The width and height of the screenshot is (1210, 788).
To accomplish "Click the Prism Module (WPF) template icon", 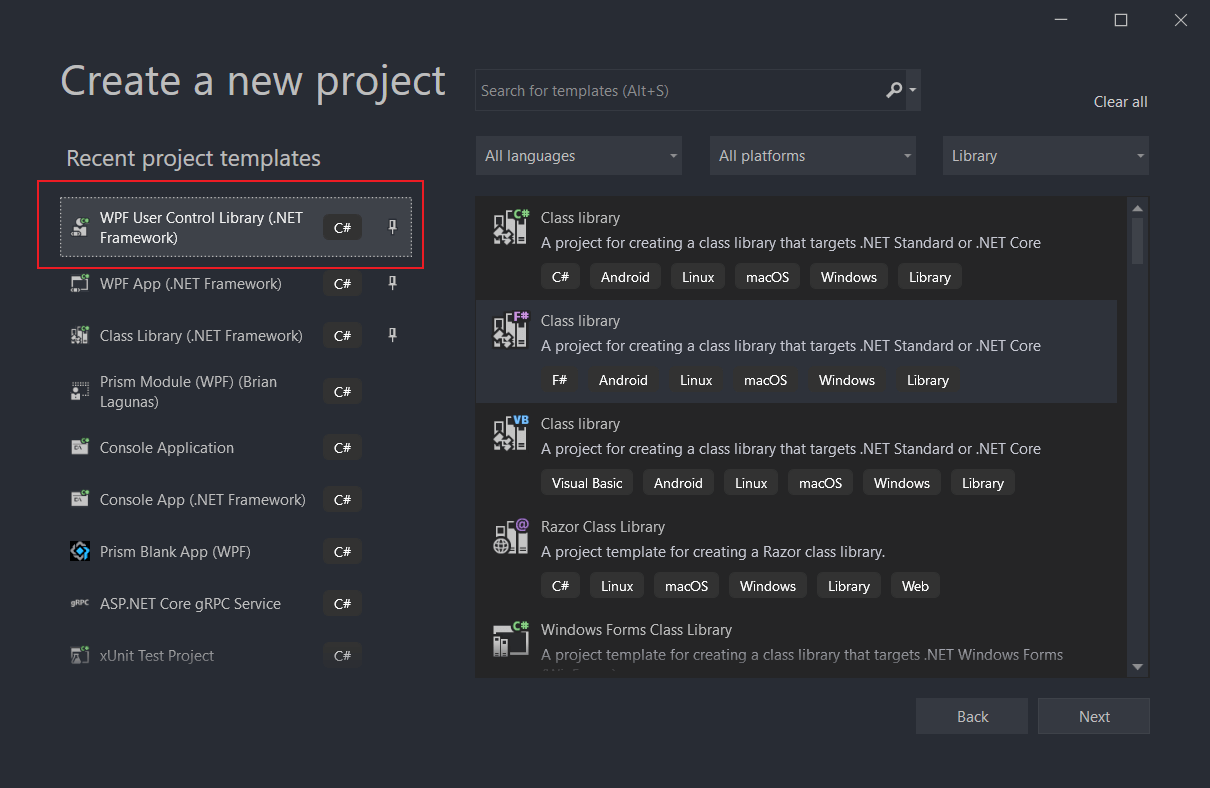I will (80, 392).
